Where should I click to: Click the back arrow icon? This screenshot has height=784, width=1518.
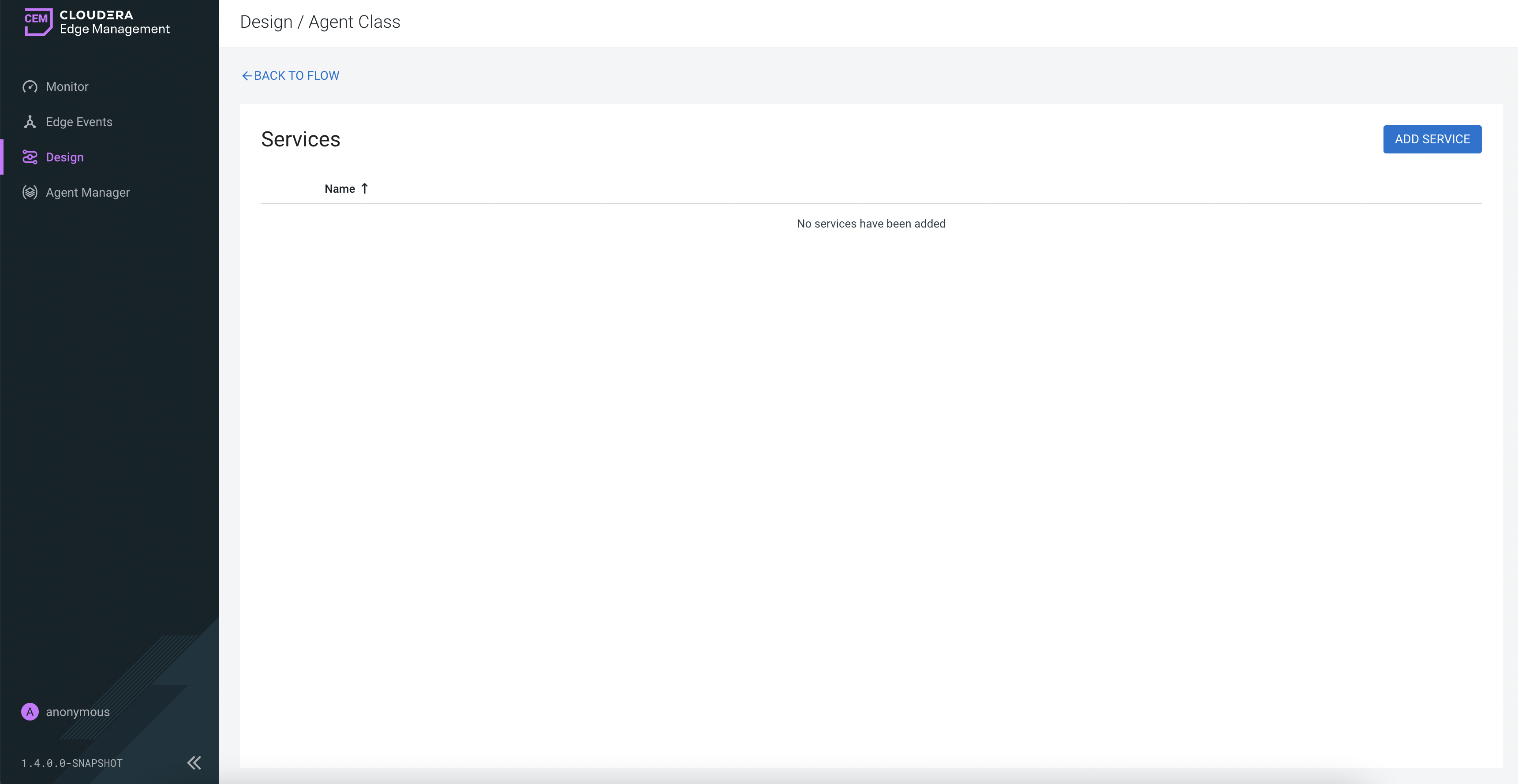(247, 76)
